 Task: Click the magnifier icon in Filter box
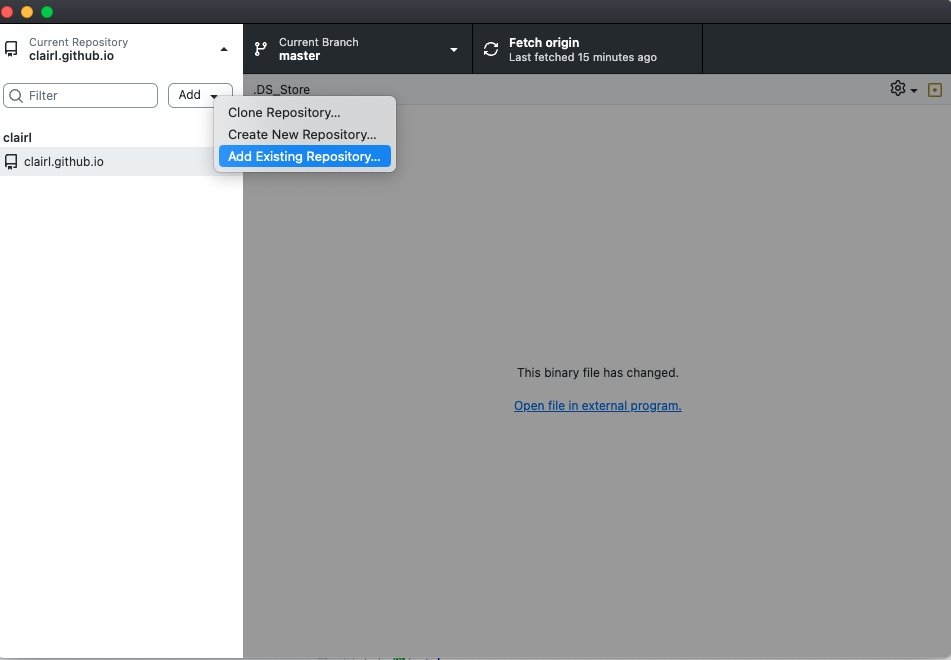point(16,96)
